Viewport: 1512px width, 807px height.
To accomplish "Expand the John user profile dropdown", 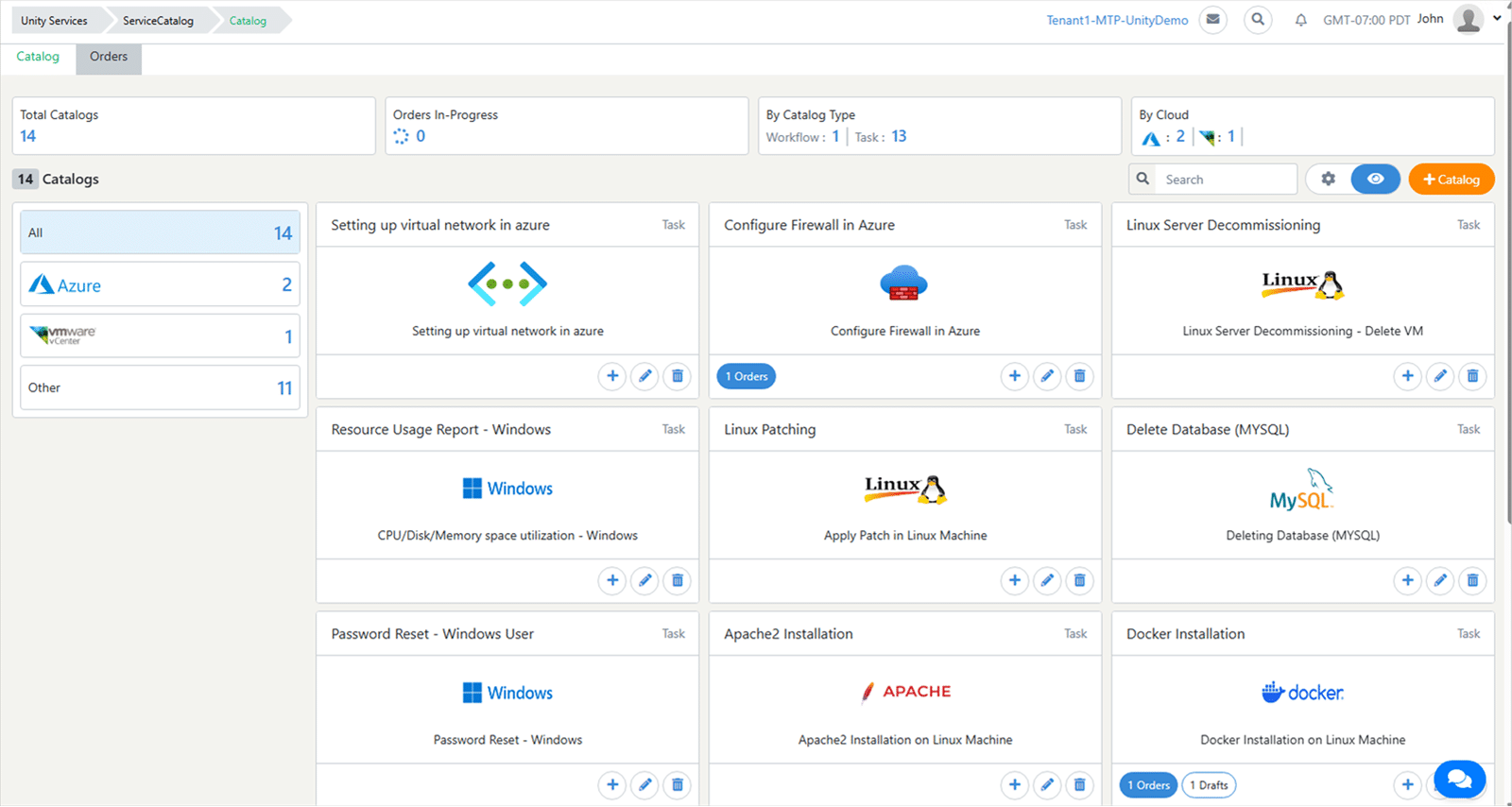I will [x=1496, y=18].
